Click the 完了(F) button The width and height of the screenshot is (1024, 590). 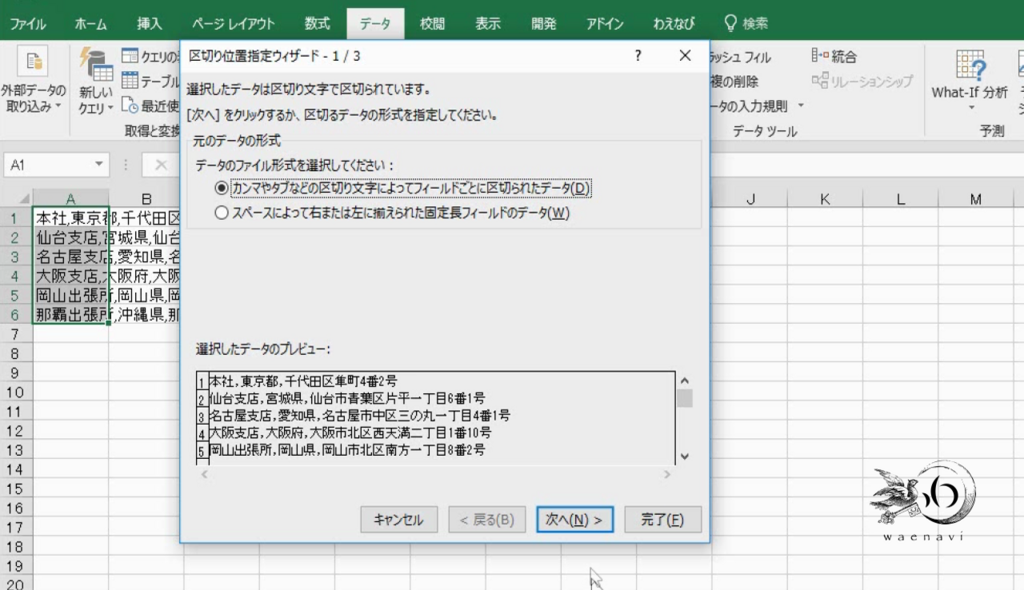click(x=663, y=520)
